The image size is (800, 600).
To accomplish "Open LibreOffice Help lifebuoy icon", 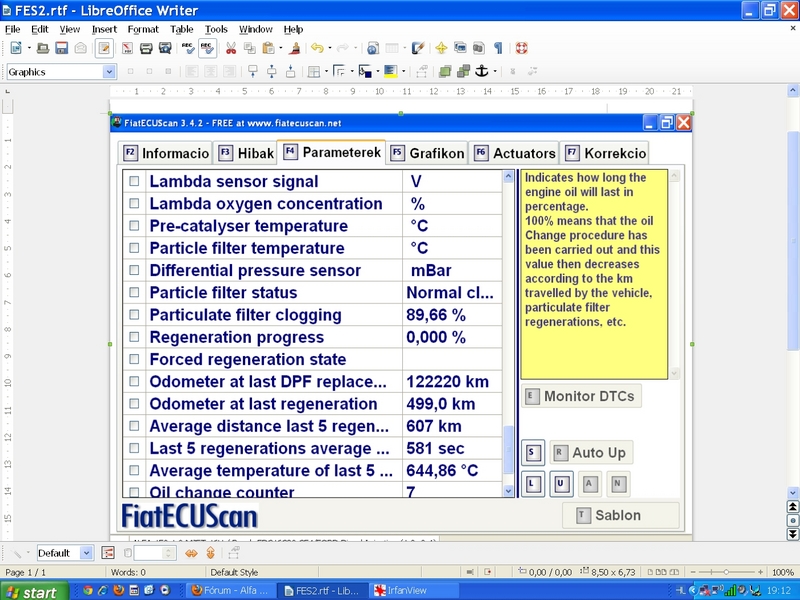I will pos(521,48).
